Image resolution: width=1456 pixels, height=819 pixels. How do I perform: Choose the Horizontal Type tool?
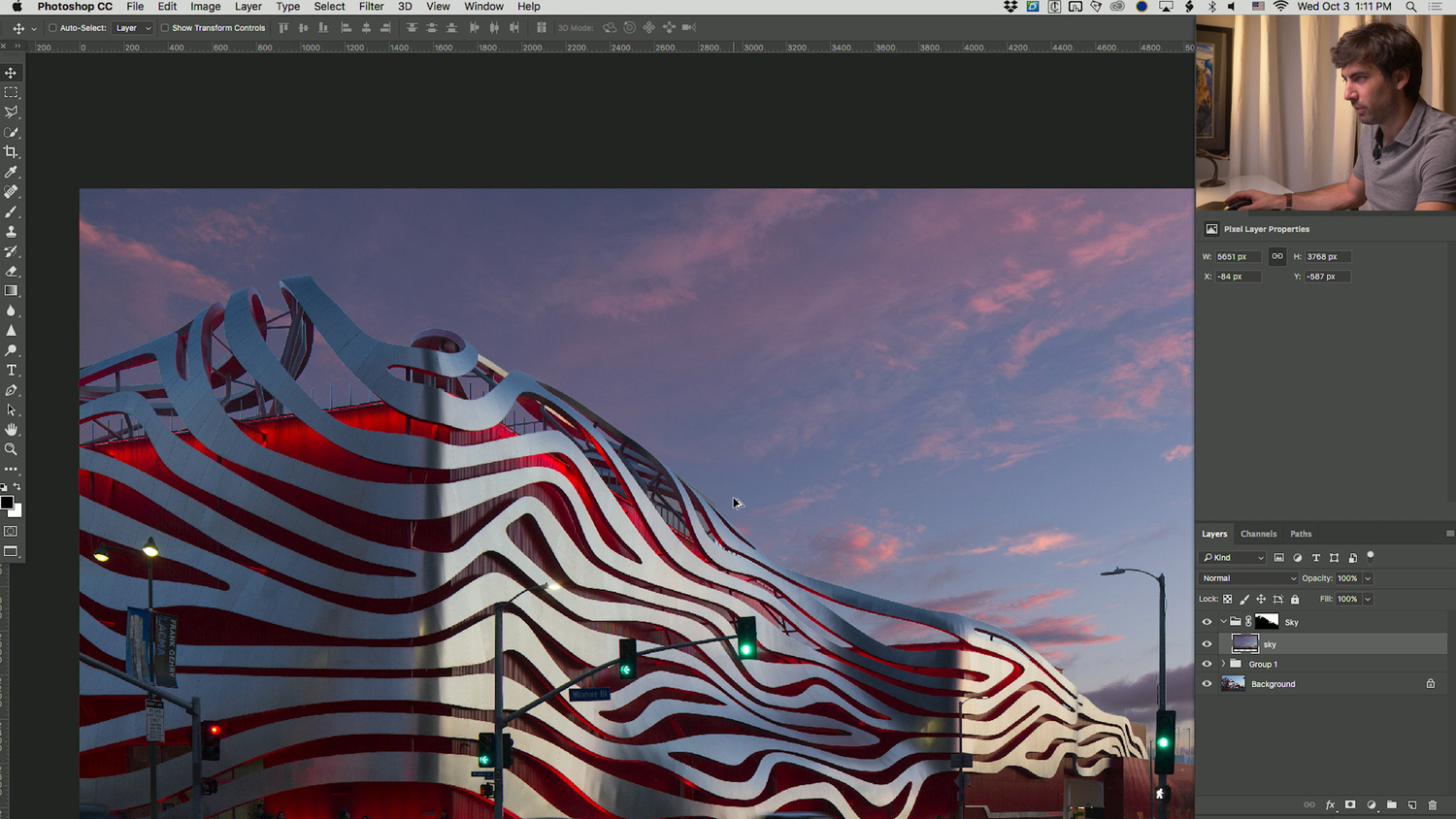11,371
